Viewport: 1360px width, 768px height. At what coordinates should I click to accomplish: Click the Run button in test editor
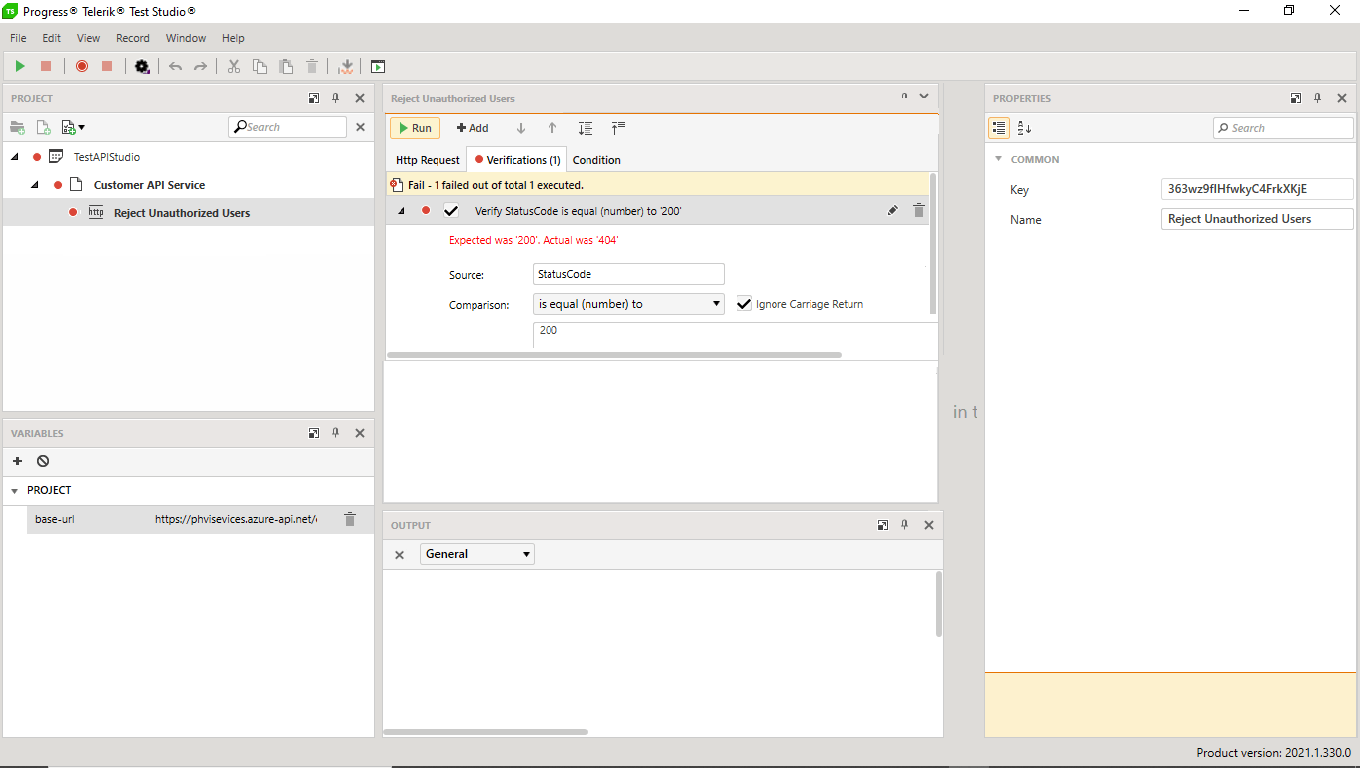tap(415, 128)
